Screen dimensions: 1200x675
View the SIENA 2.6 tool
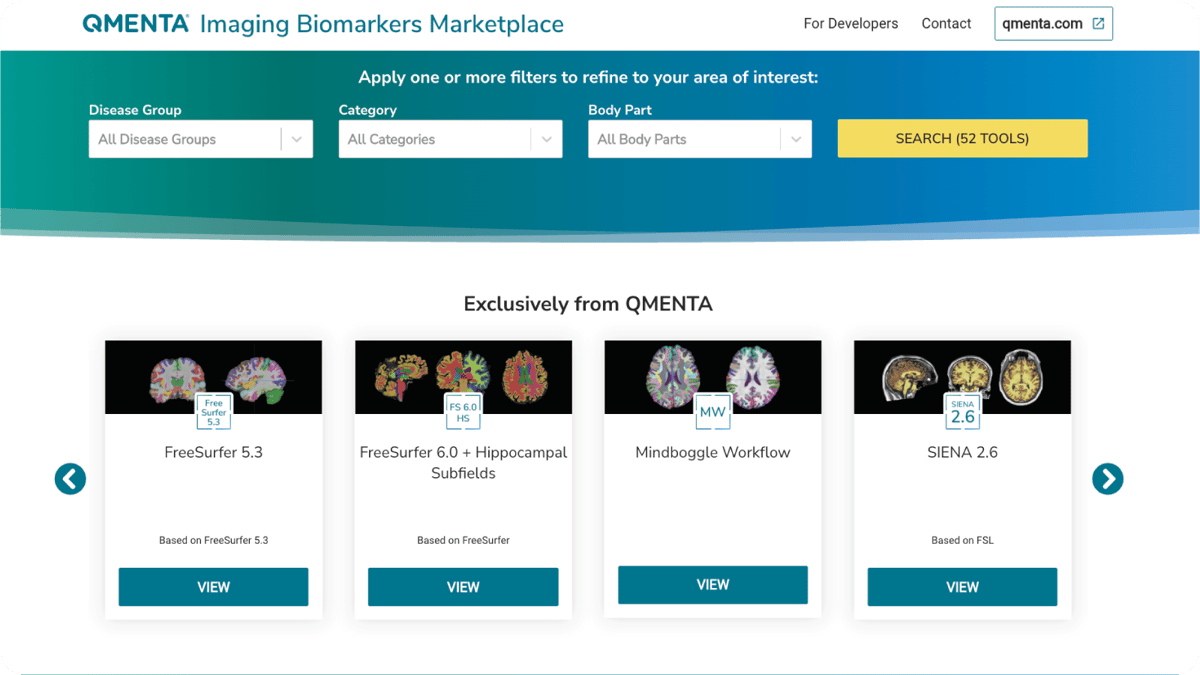tap(962, 587)
